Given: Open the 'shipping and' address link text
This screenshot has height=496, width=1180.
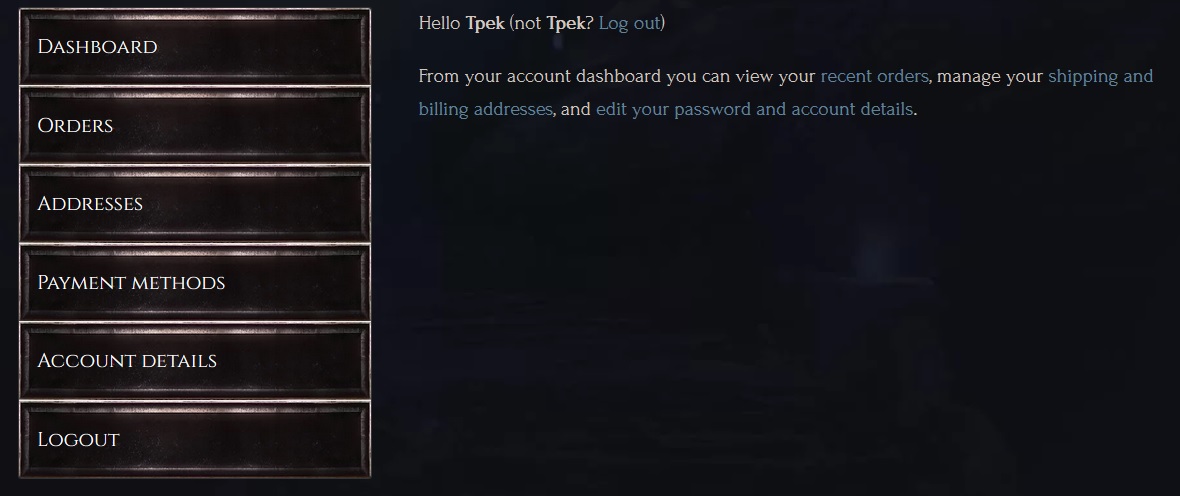Looking at the screenshot, I should tap(1100, 76).
